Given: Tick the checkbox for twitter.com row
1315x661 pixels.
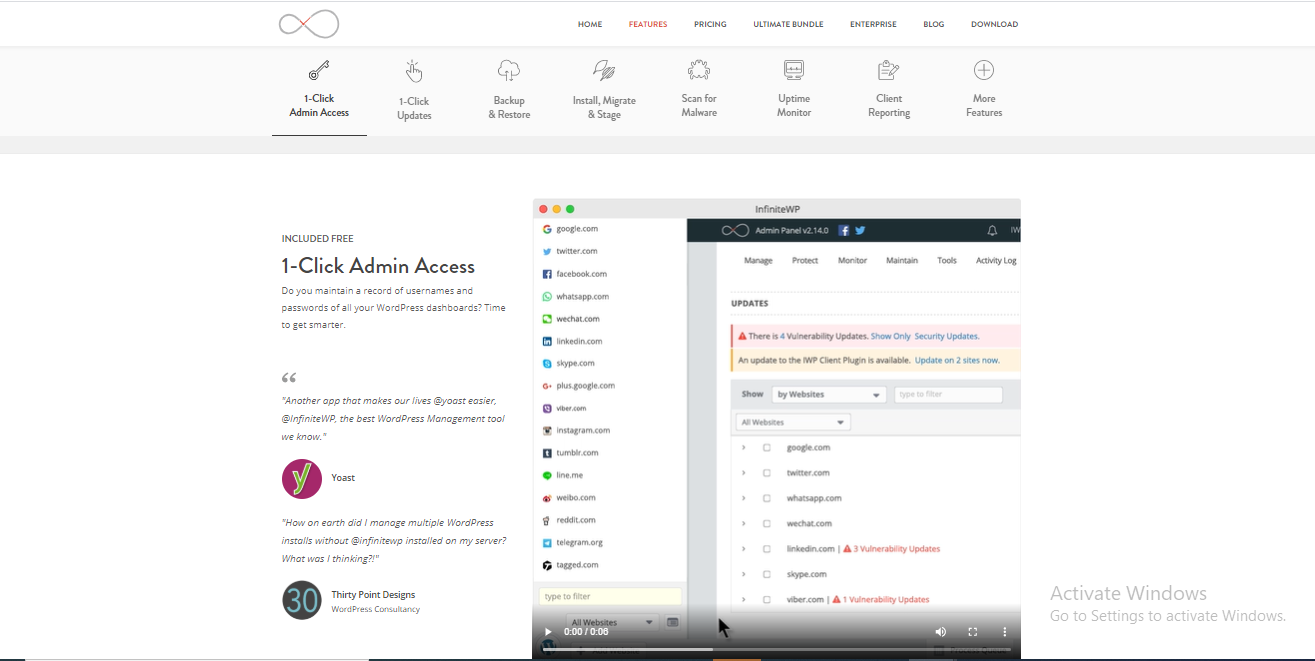Looking at the screenshot, I should (767, 473).
